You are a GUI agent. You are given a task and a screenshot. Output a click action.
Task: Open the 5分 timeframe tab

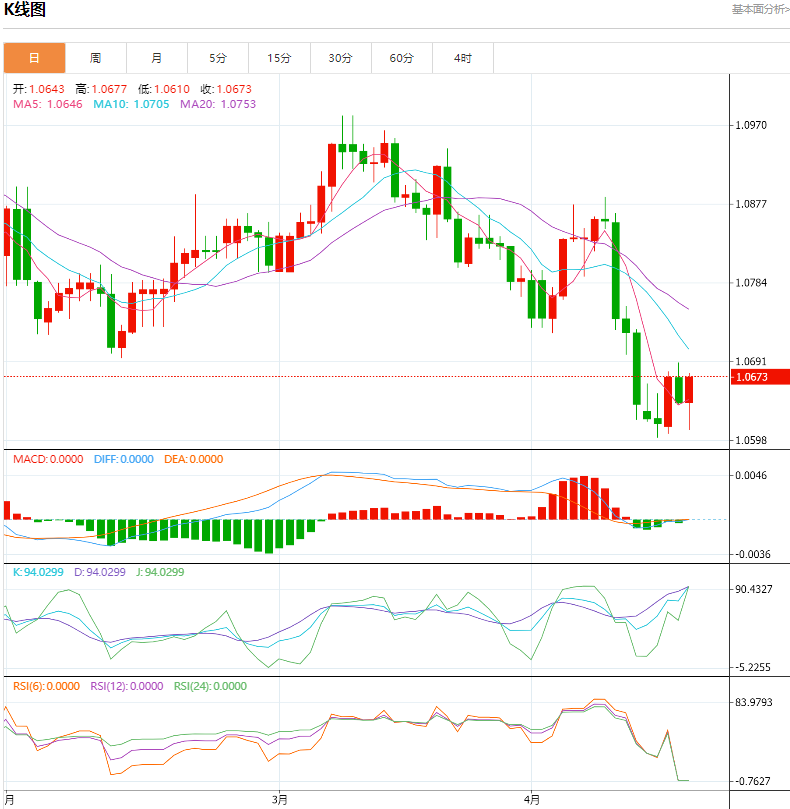coord(218,58)
